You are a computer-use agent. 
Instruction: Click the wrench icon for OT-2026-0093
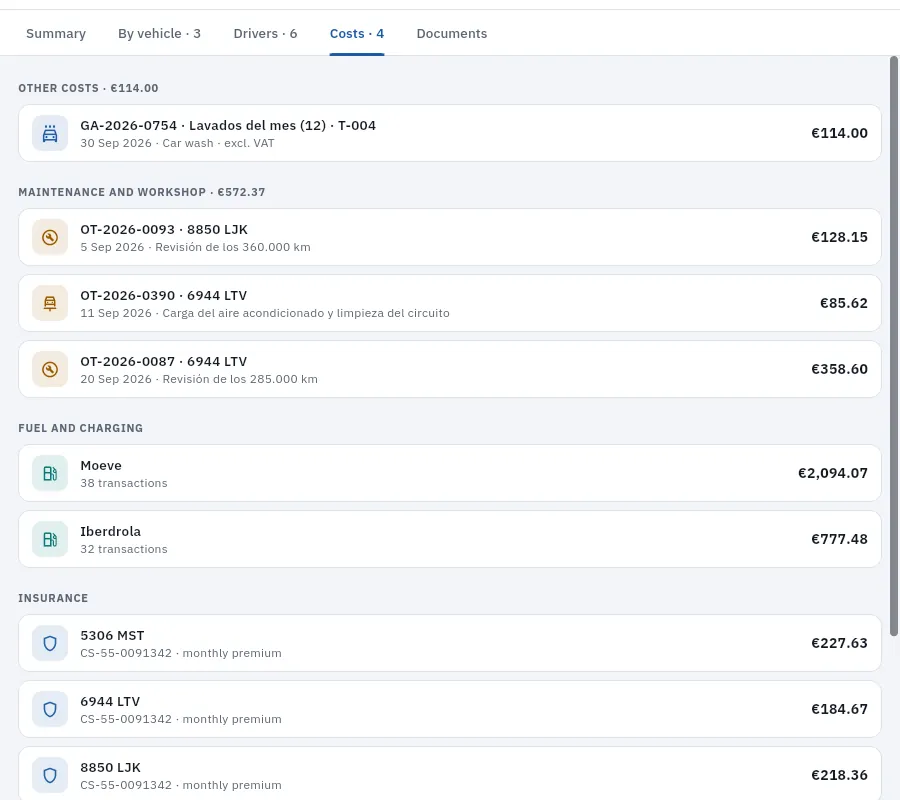point(50,237)
